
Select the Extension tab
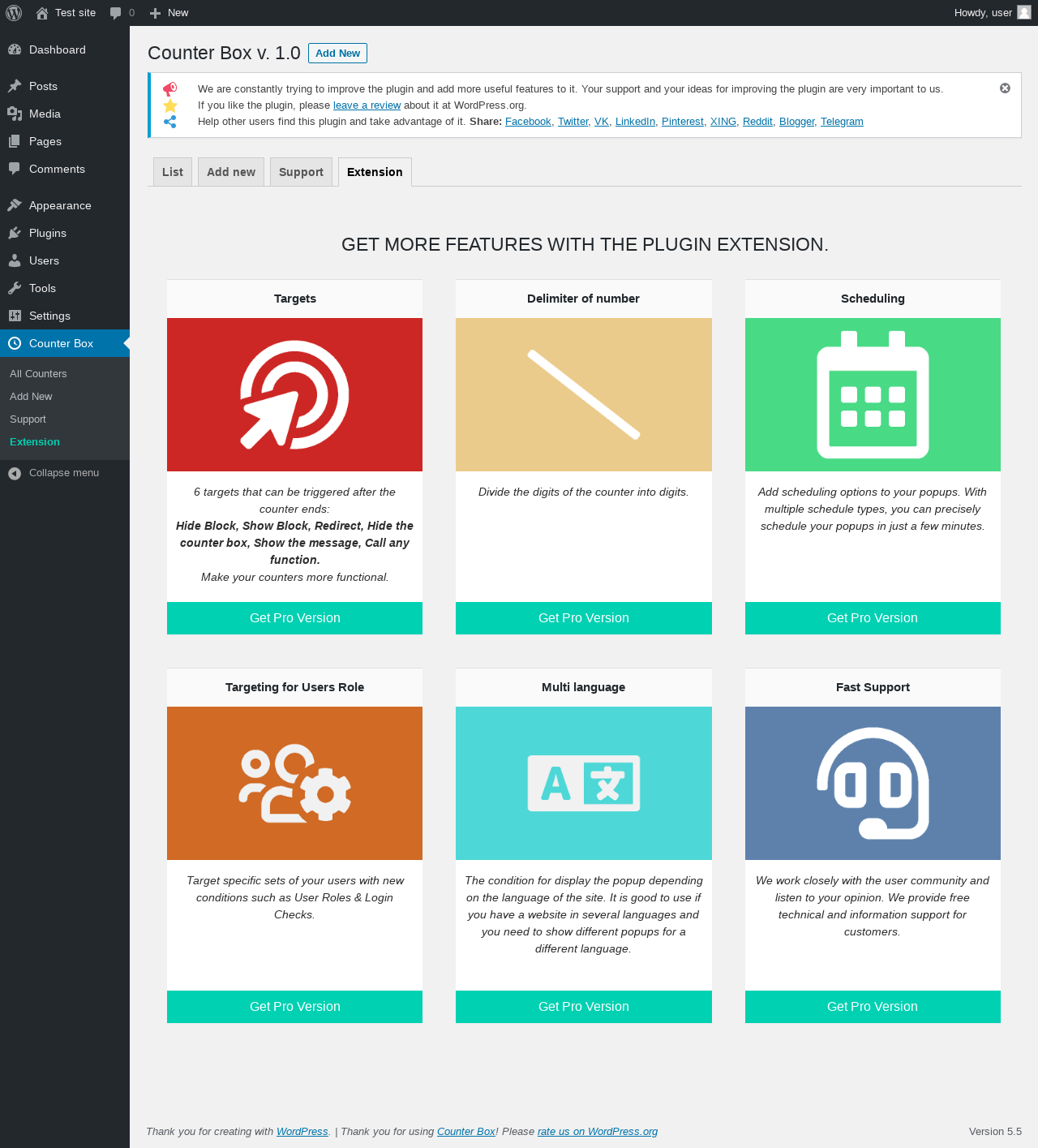point(375,172)
